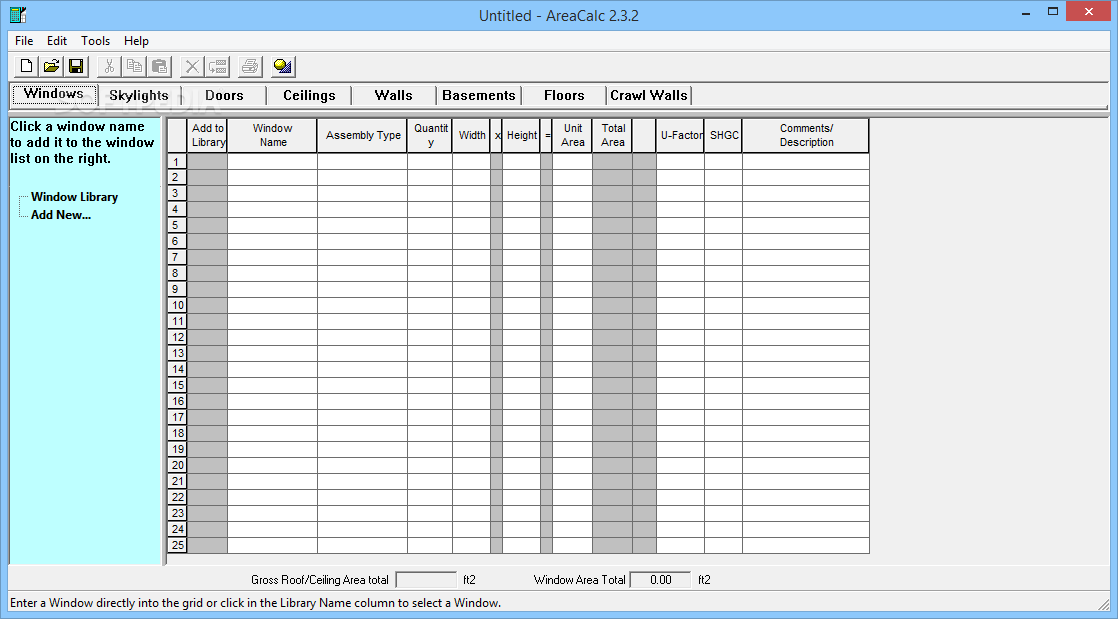Click the Window Area Total field showing 0.00
This screenshot has height=619, width=1118.
click(661, 580)
